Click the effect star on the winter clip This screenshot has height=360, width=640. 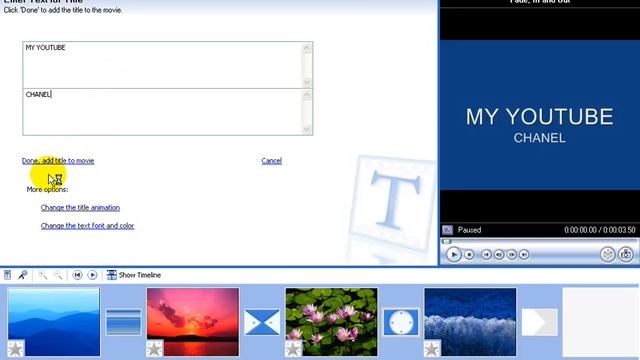[432, 349]
